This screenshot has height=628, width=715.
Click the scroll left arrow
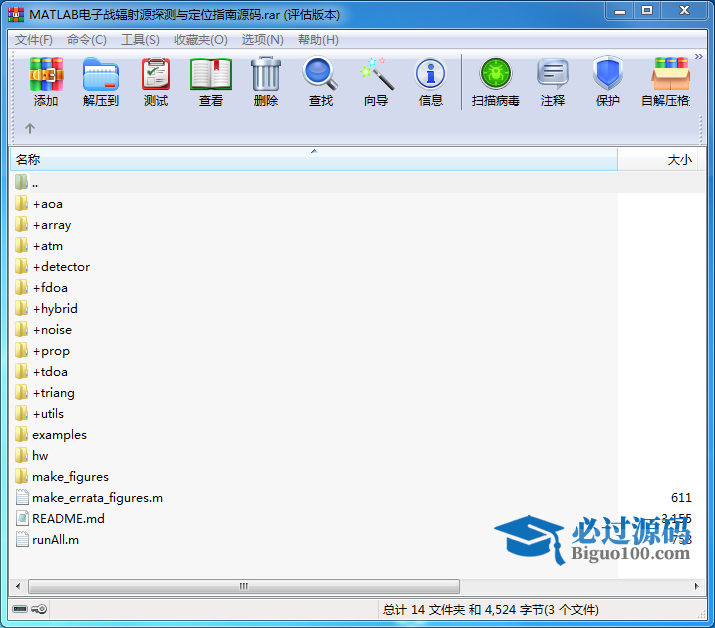pos(18,586)
